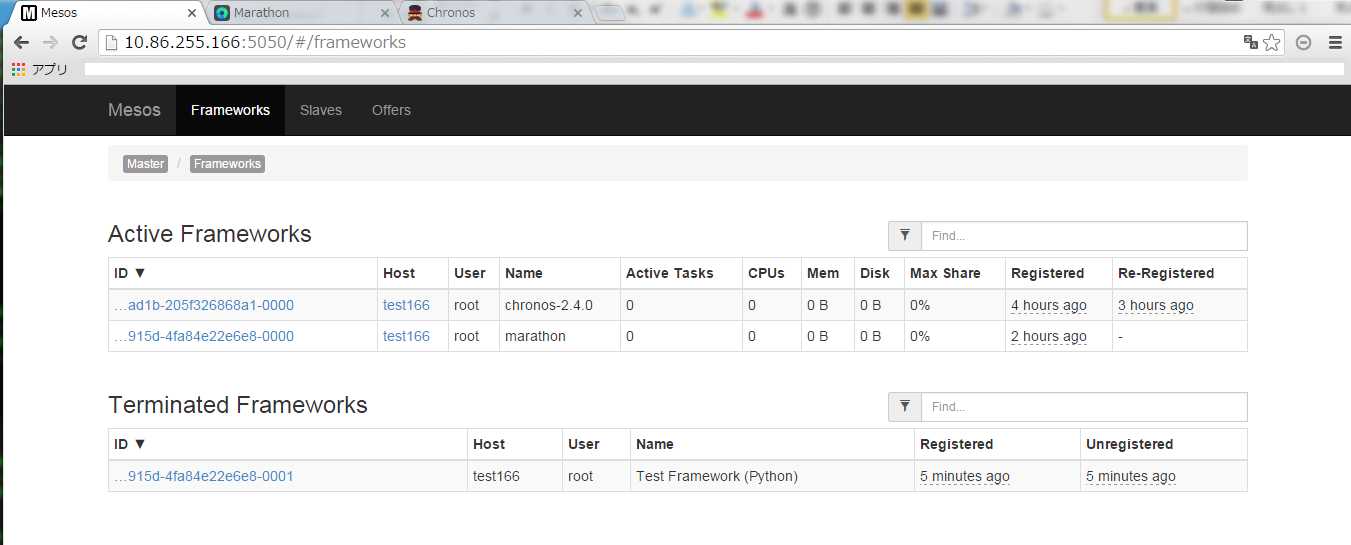Viewport: 1351px width, 545px height.
Task: Open terminated framework …915d-4fa84e22e6e8-0001
Action: coord(204,476)
